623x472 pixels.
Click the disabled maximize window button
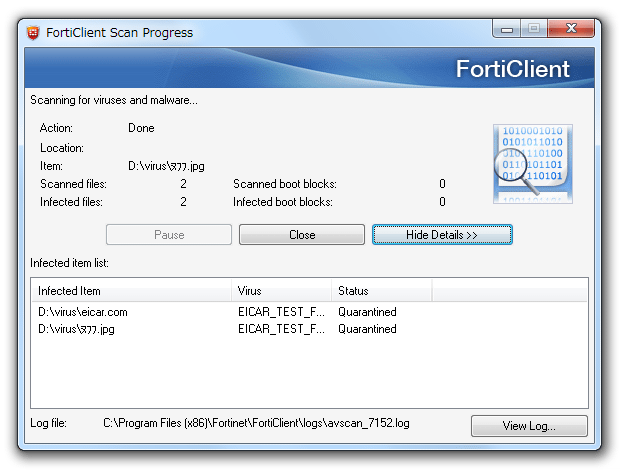pos(534,29)
